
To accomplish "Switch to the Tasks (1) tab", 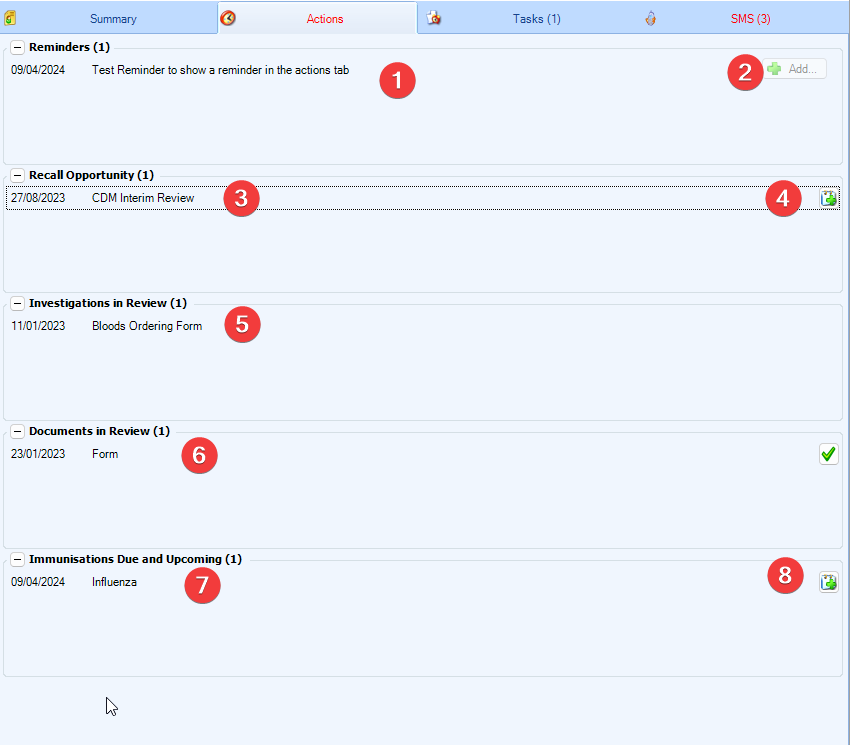I will [x=536, y=19].
